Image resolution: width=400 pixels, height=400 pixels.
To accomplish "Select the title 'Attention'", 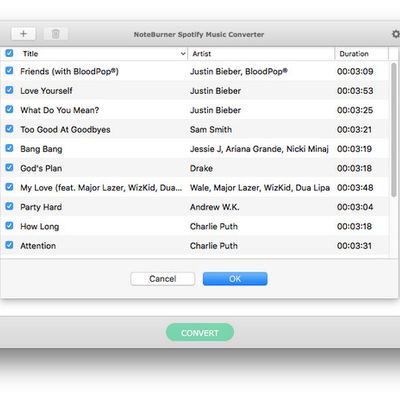I will (38, 246).
